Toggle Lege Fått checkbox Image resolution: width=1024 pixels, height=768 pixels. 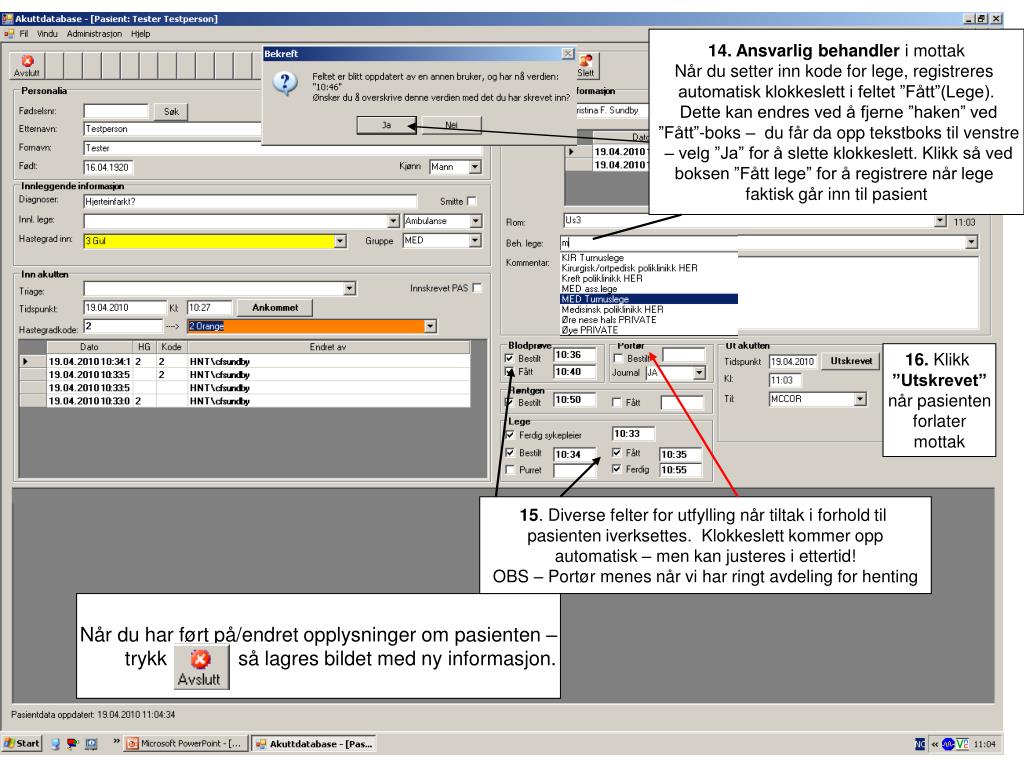point(616,452)
